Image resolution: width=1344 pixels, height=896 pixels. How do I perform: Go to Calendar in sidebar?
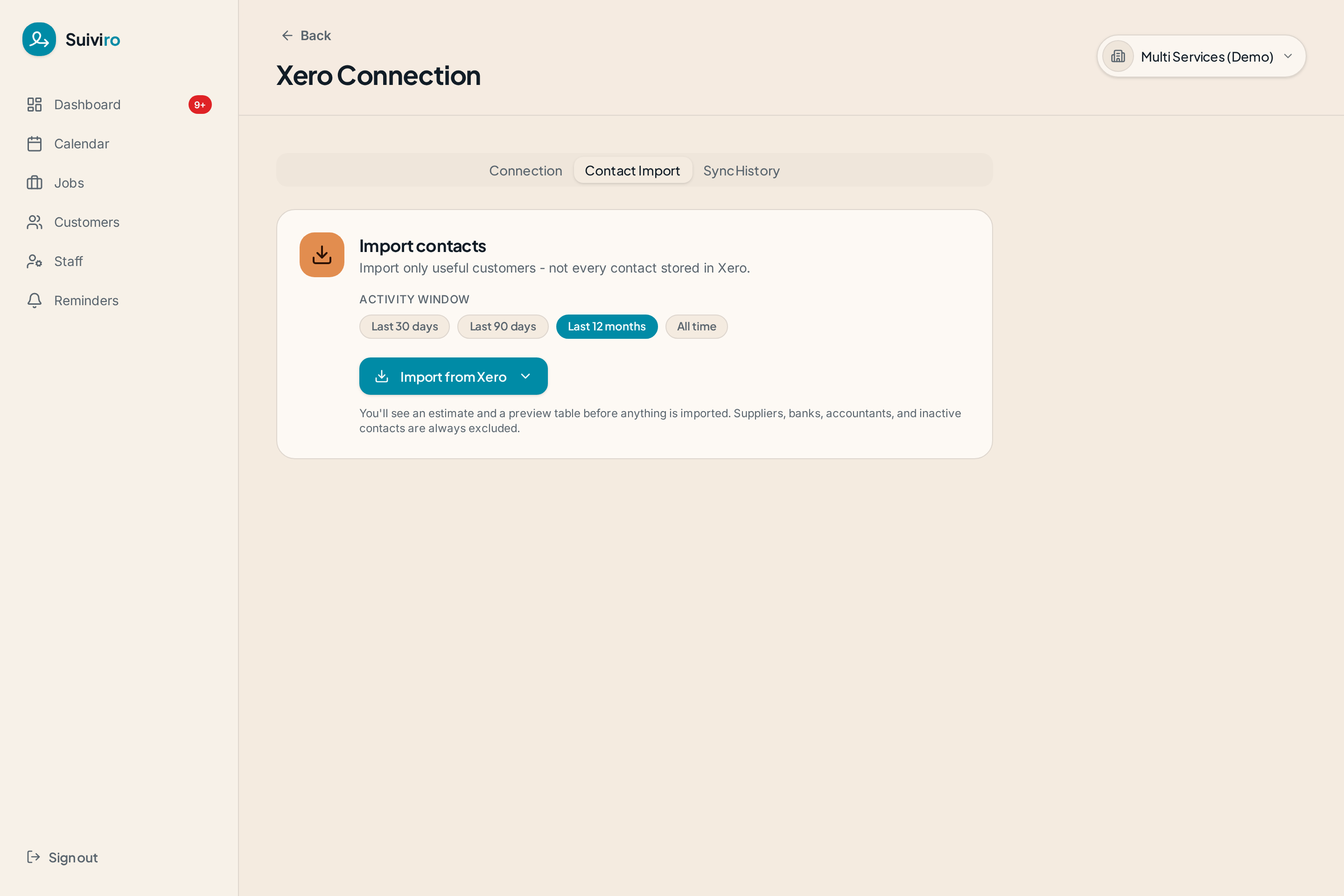119,144
